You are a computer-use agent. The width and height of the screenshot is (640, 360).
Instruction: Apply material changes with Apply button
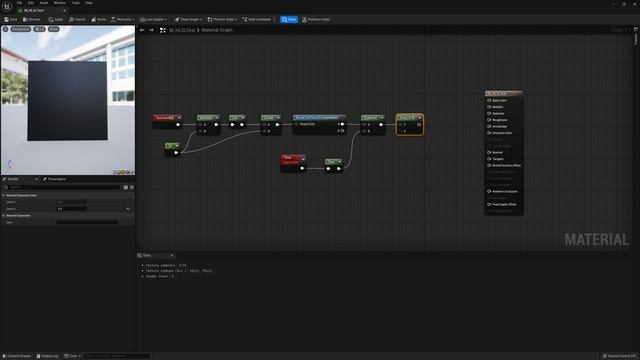click(56, 20)
